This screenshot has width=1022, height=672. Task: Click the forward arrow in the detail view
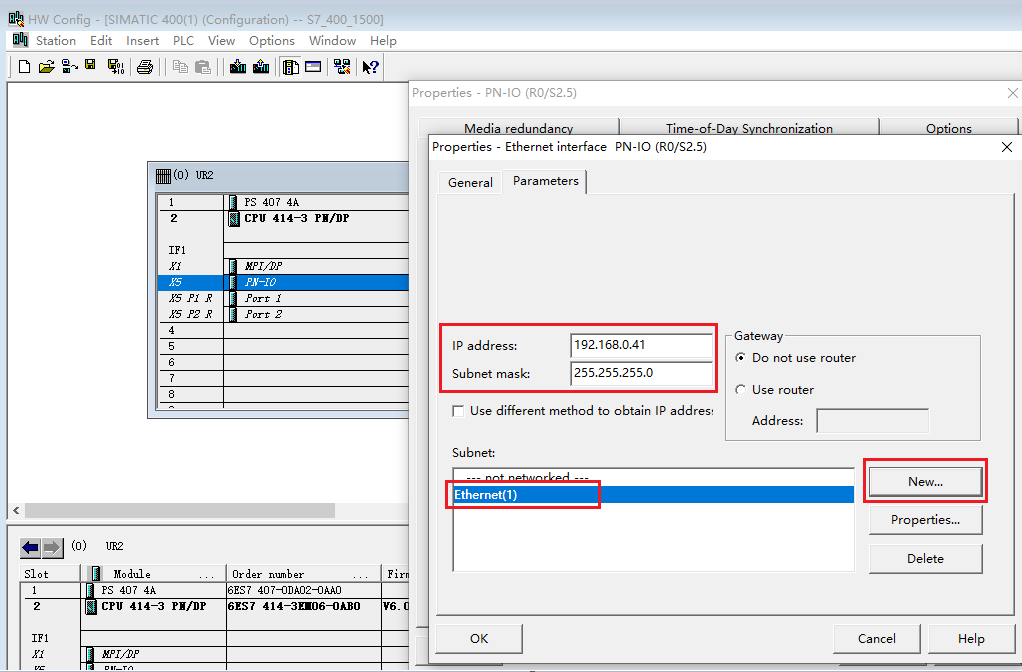click(x=52, y=548)
